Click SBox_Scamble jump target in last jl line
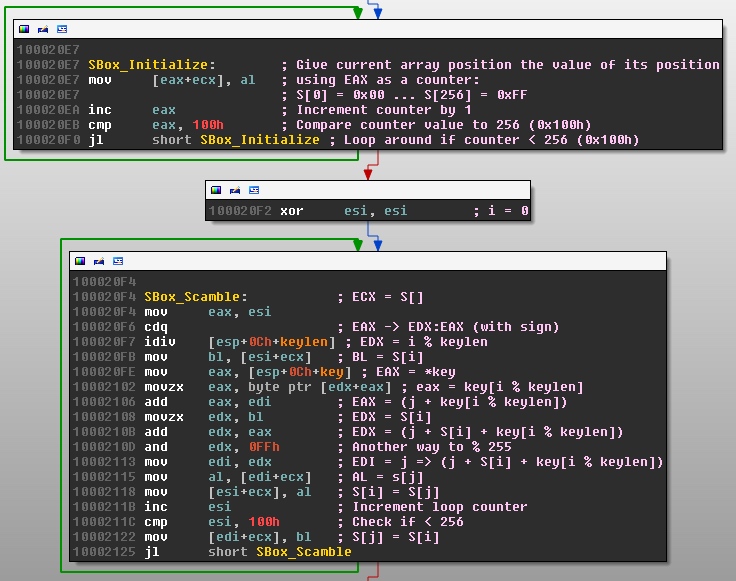 tap(304, 552)
